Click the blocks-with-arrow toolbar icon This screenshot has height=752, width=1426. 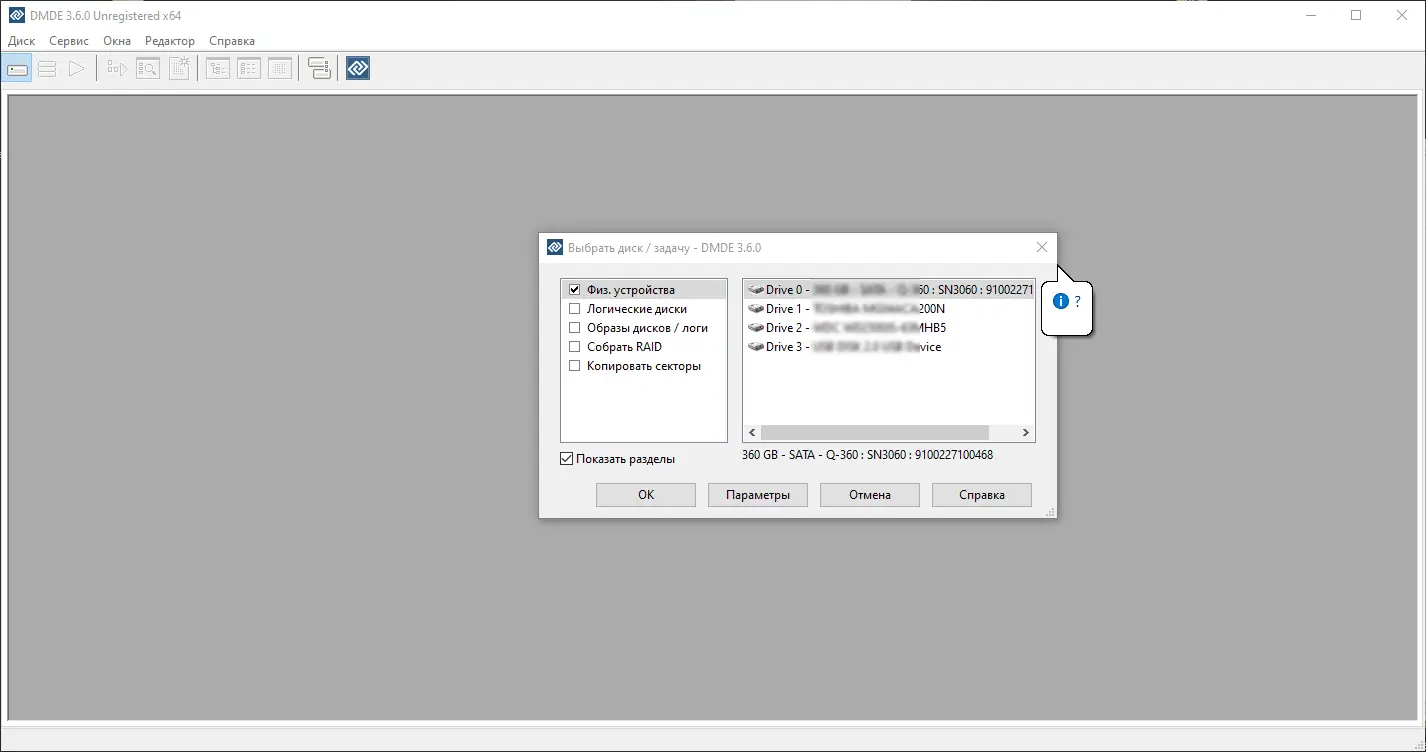[x=118, y=68]
